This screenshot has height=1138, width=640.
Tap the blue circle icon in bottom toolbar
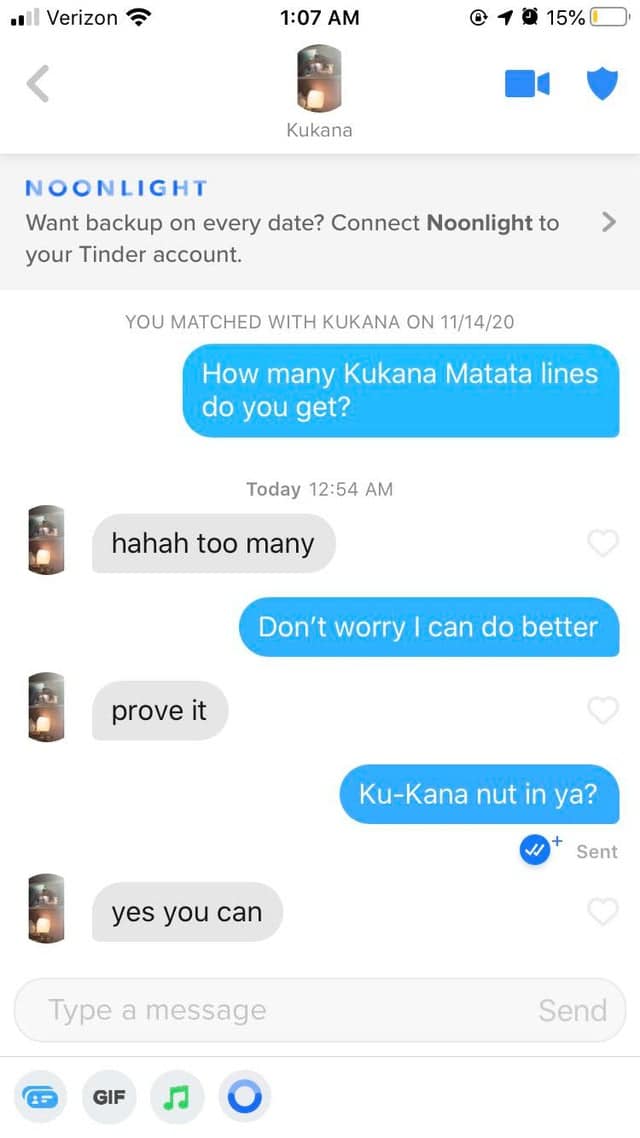click(245, 1097)
